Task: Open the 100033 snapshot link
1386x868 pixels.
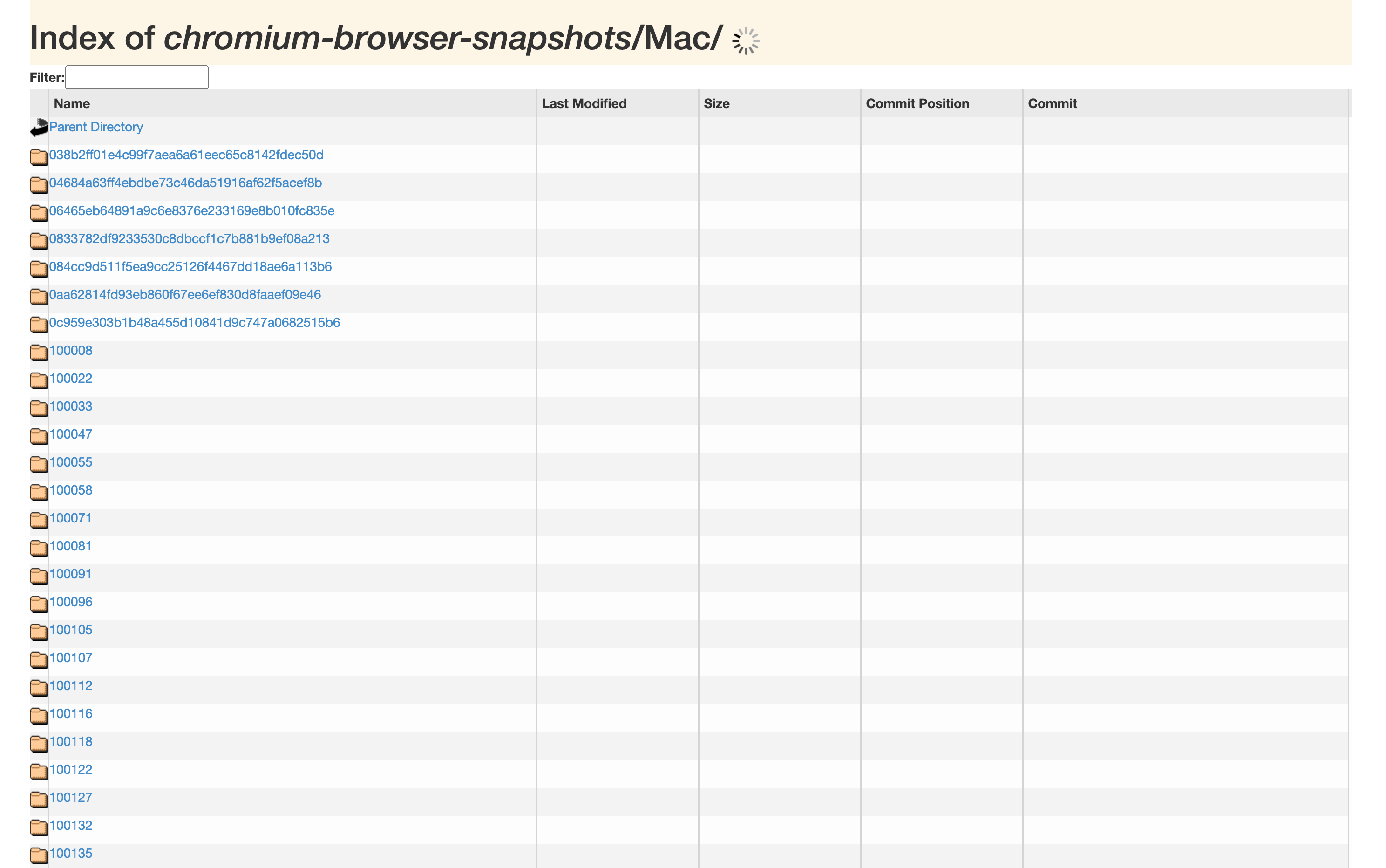Action: click(x=71, y=407)
